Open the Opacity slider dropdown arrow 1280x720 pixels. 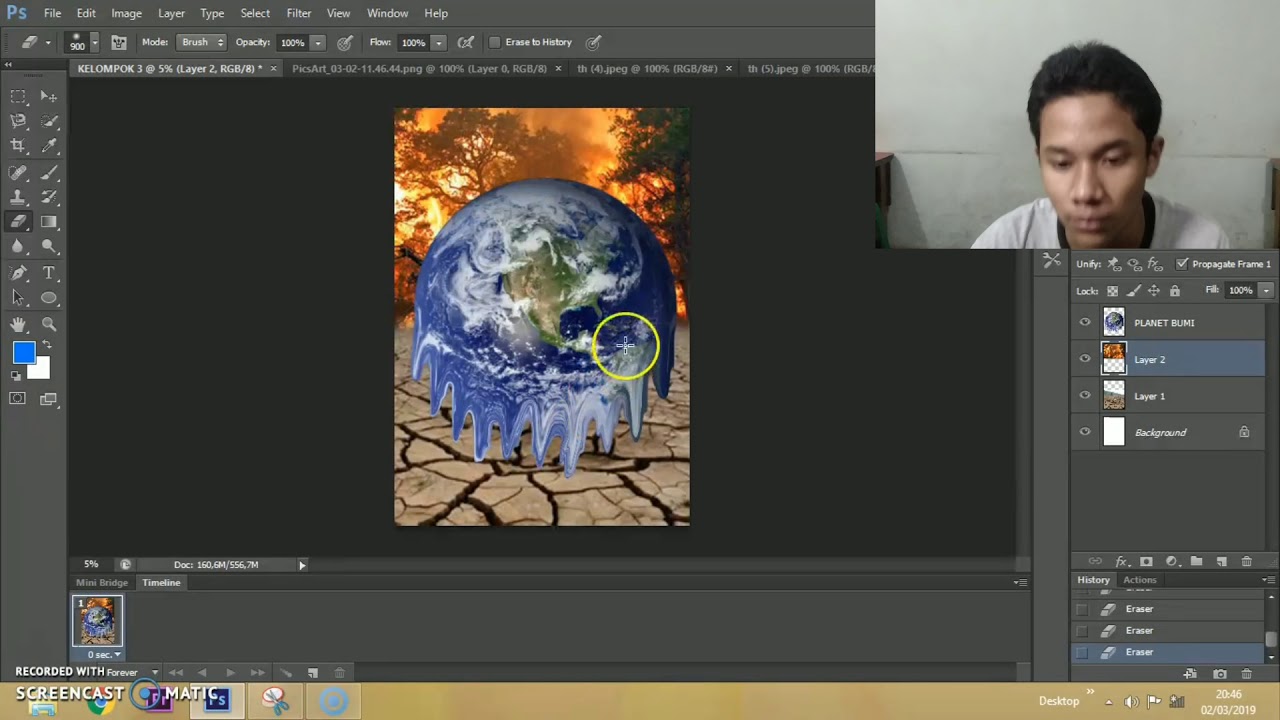coord(318,43)
